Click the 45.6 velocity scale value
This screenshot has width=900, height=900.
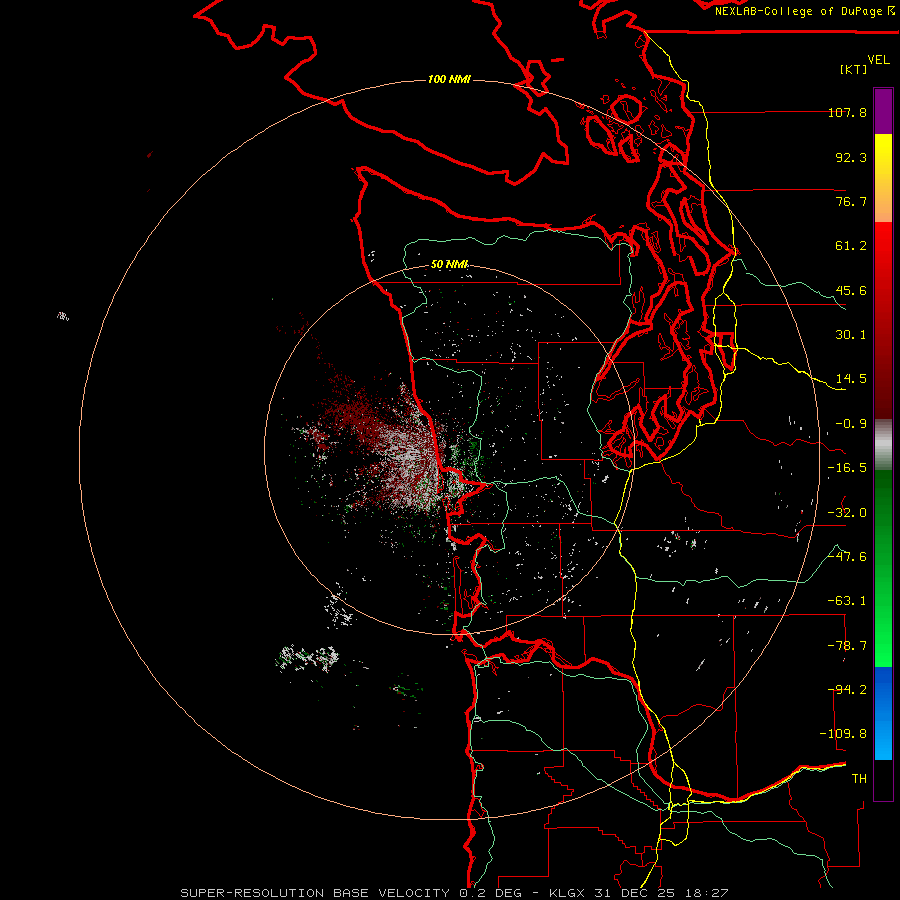click(851, 290)
